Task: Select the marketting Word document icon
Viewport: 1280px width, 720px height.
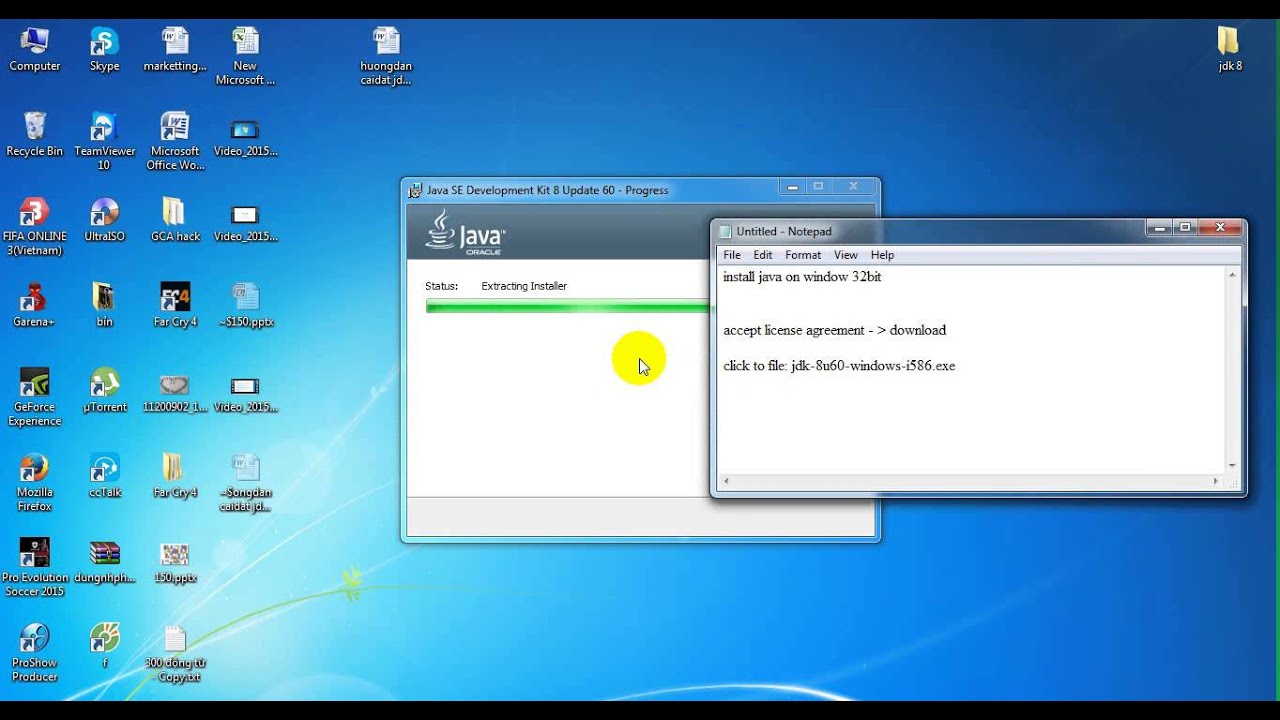Action: point(175,50)
